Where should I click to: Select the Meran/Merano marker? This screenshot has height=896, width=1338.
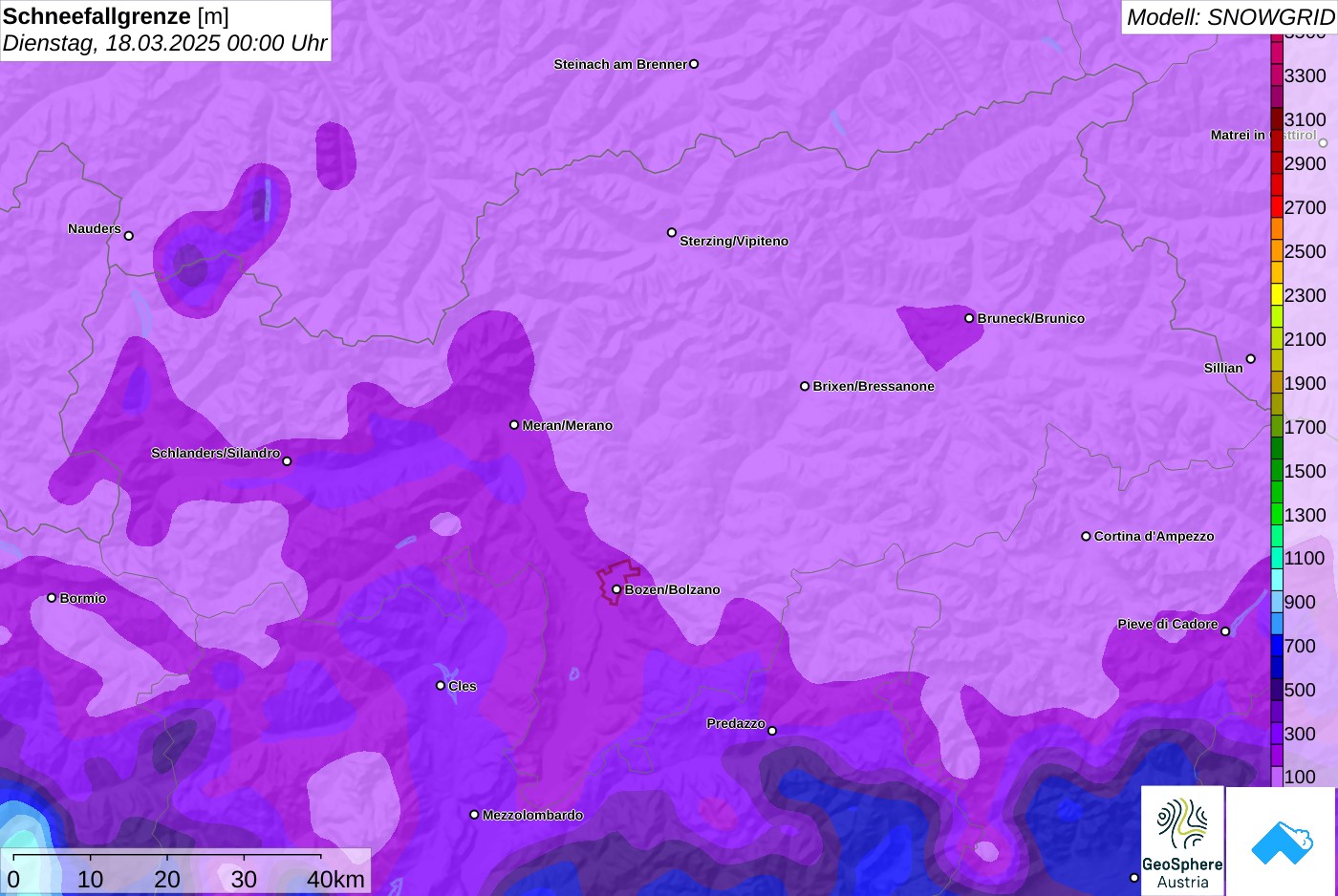pyautogui.click(x=514, y=425)
